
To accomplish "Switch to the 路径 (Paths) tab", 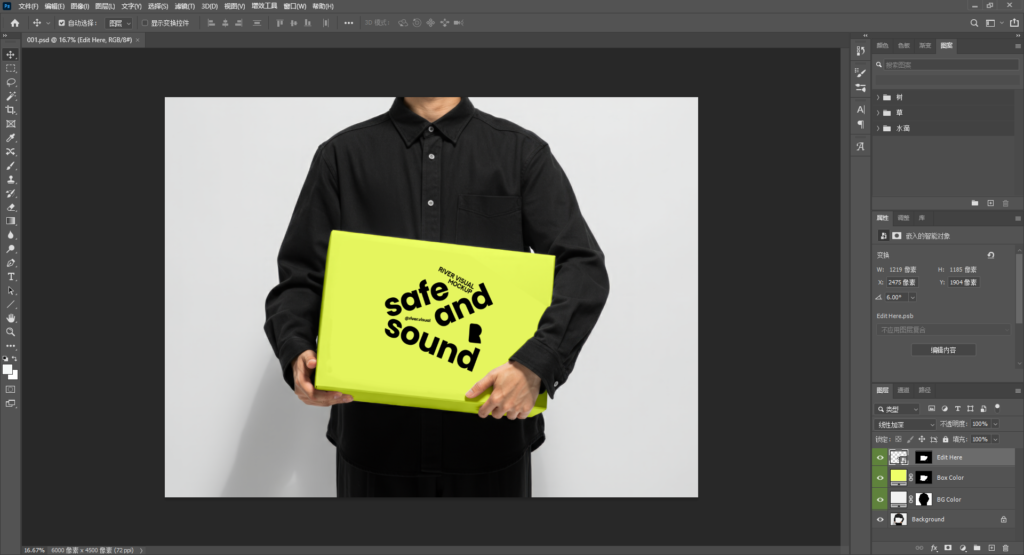I will [x=925, y=390].
